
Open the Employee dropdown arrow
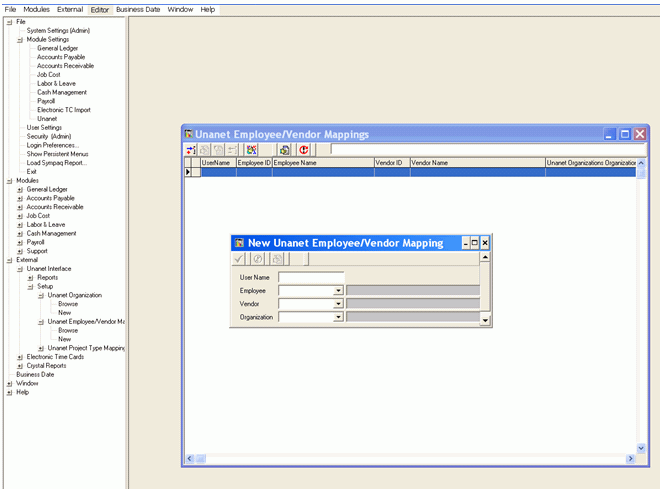coord(338,290)
